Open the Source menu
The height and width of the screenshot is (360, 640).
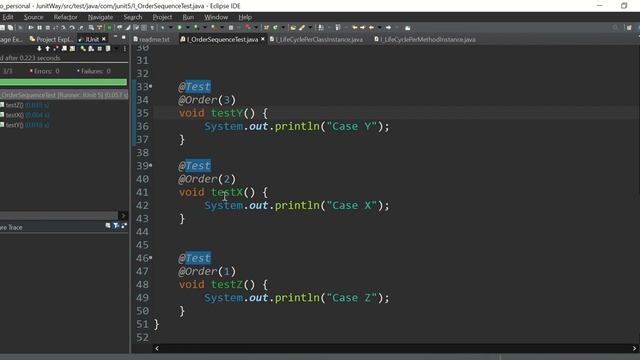coord(33,17)
